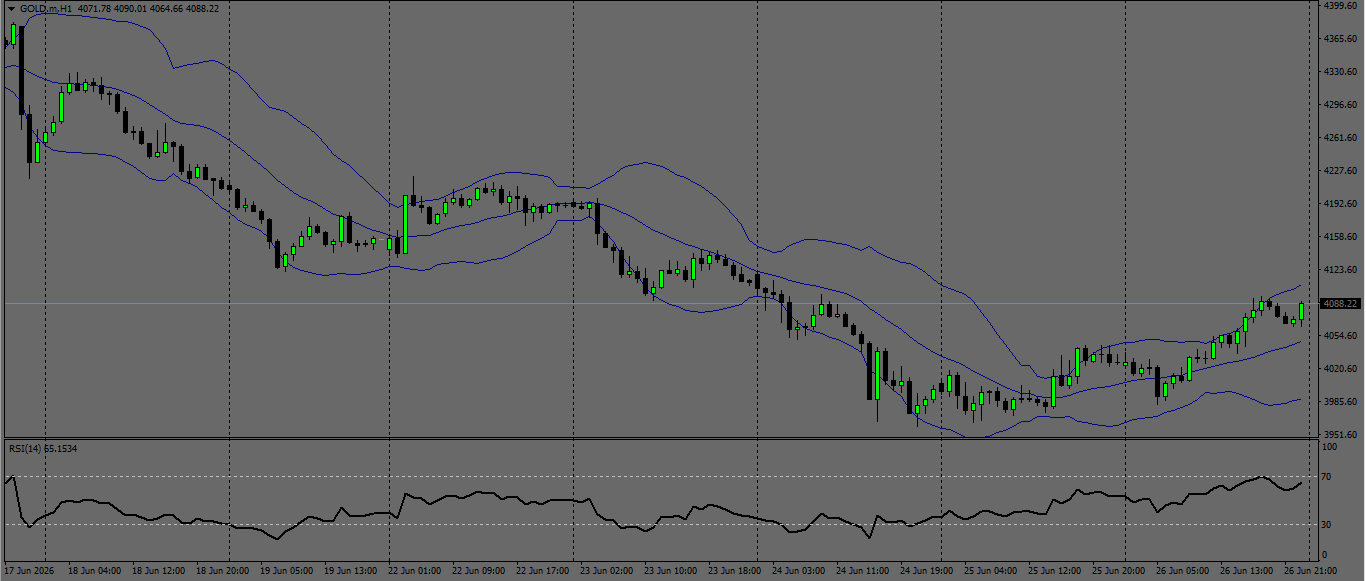
Task: Click the 4296.60 price axis label
Action: click(x=1339, y=105)
